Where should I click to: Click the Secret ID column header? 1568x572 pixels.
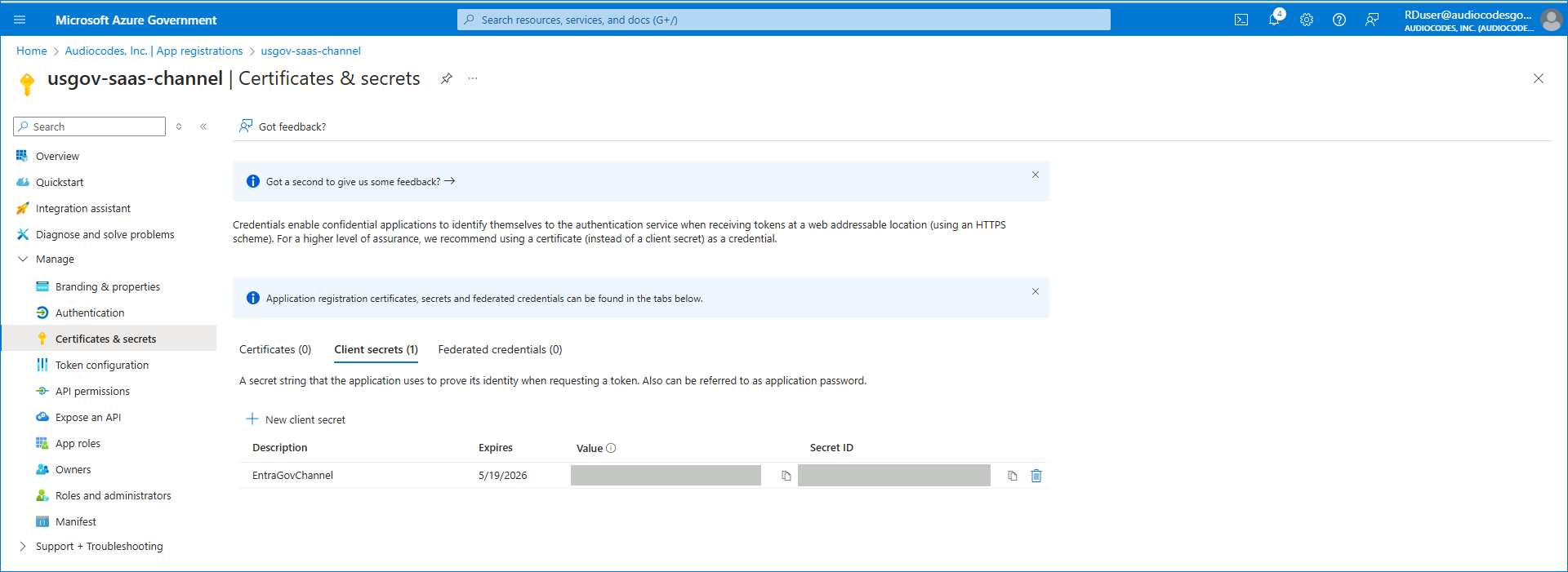831,447
